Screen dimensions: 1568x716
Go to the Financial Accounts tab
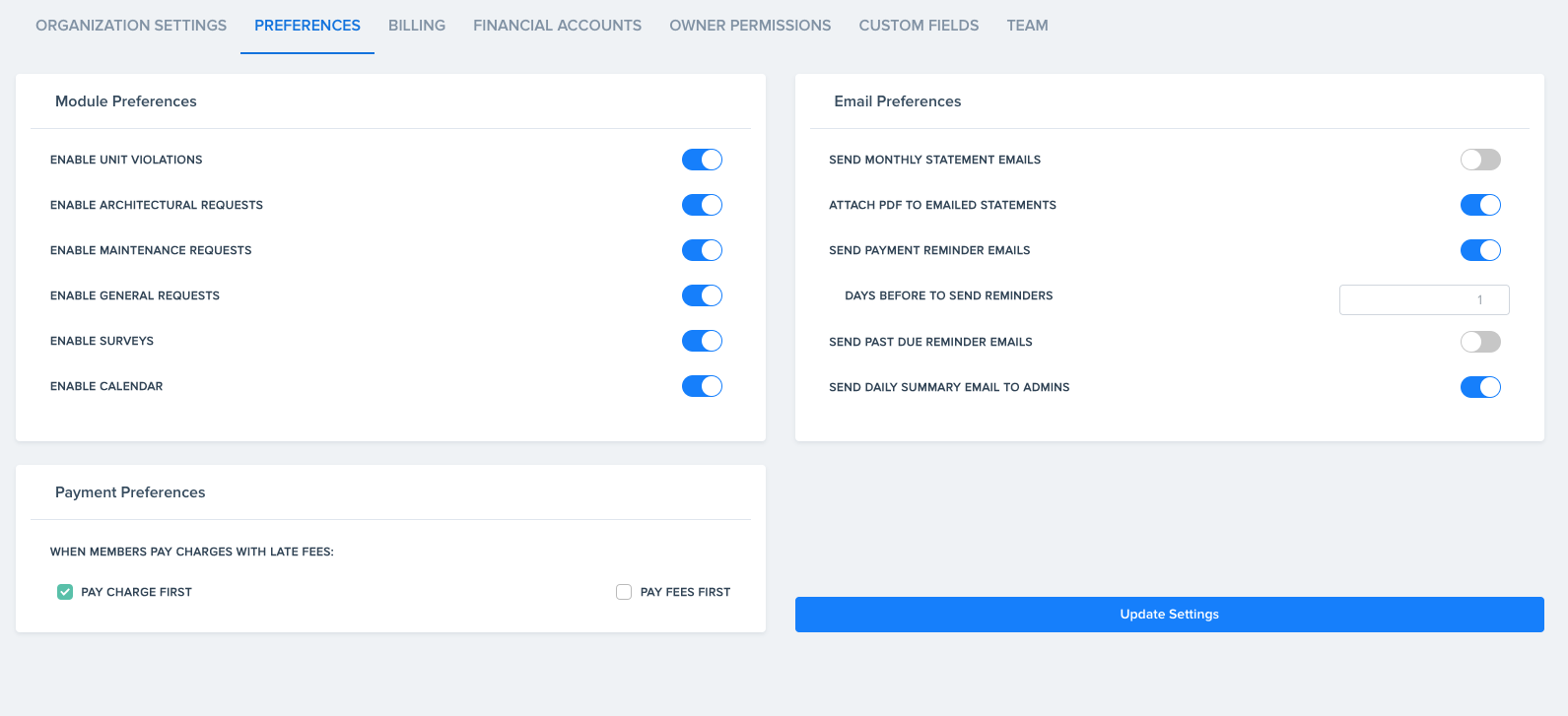pos(557,26)
